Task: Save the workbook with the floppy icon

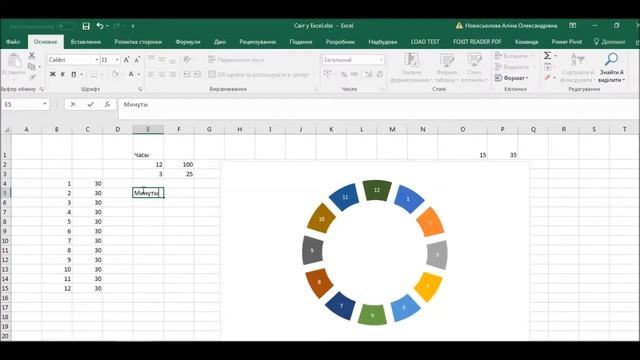Action: click(x=86, y=26)
